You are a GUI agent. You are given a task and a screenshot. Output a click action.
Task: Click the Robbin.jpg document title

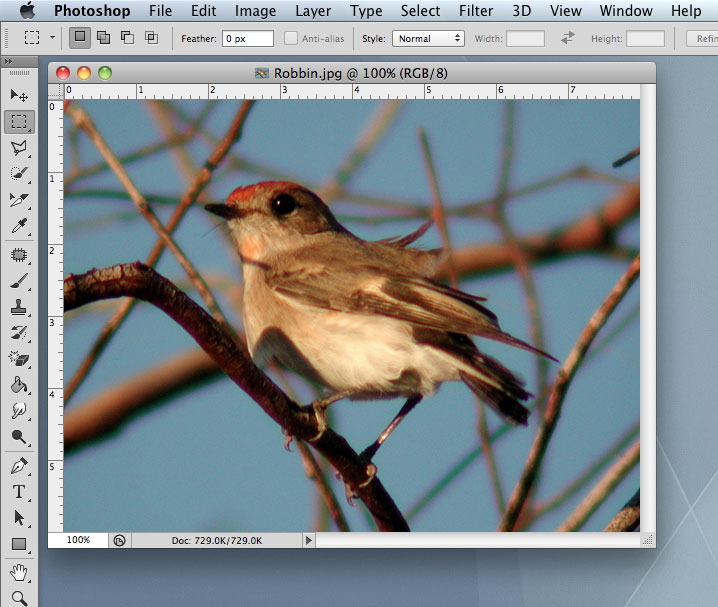click(360, 73)
